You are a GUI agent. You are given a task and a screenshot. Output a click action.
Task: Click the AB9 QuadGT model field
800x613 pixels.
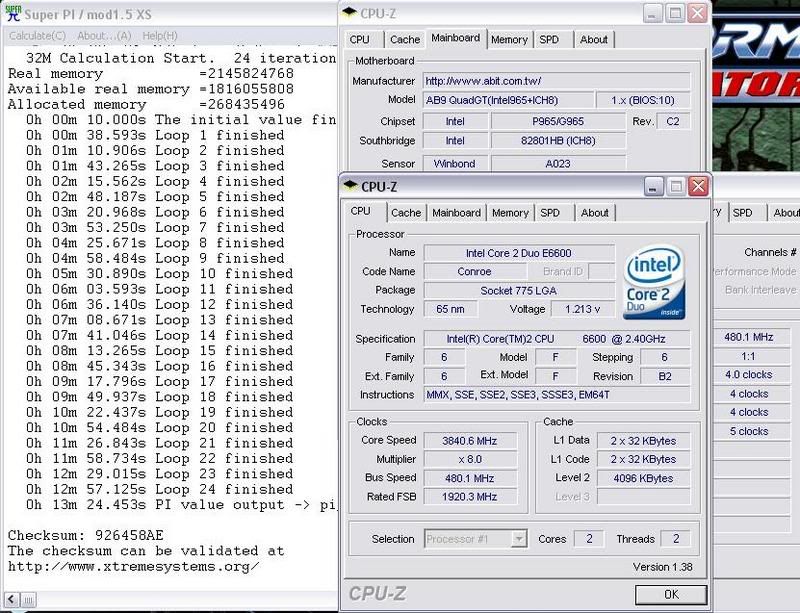pos(509,100)
